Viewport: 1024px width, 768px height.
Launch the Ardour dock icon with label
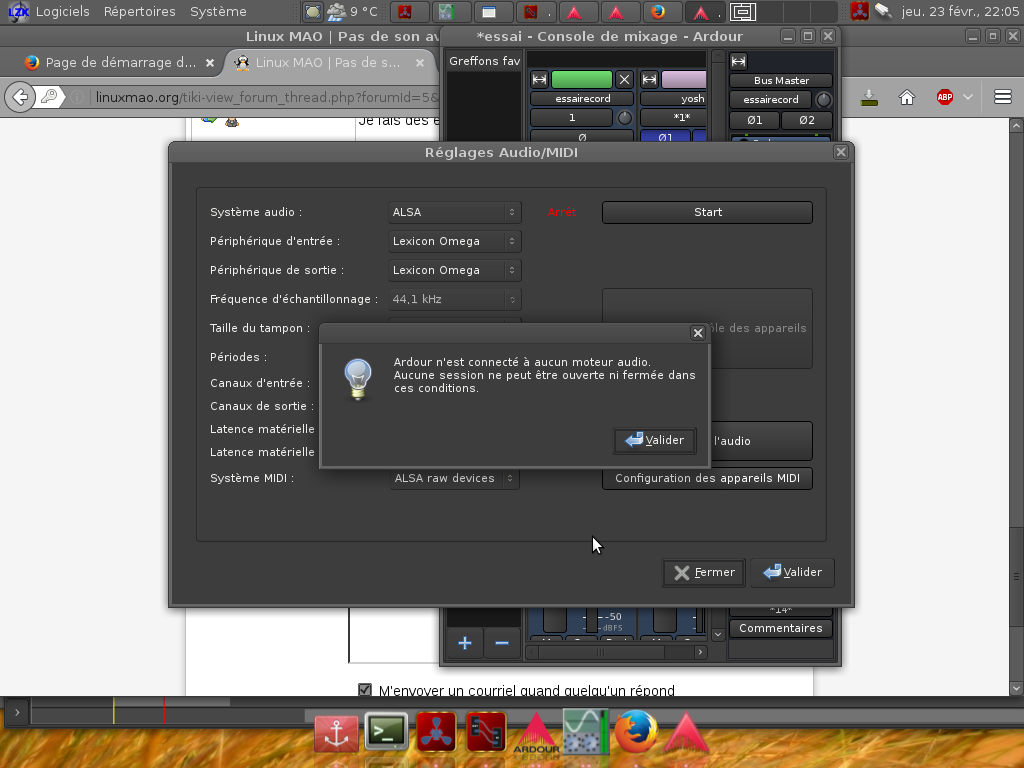click(536, 733)
